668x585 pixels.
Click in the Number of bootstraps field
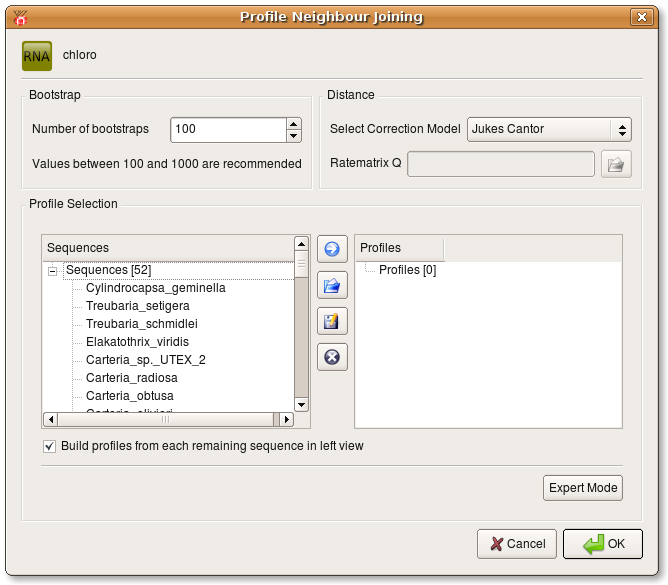tap(227, 130)
